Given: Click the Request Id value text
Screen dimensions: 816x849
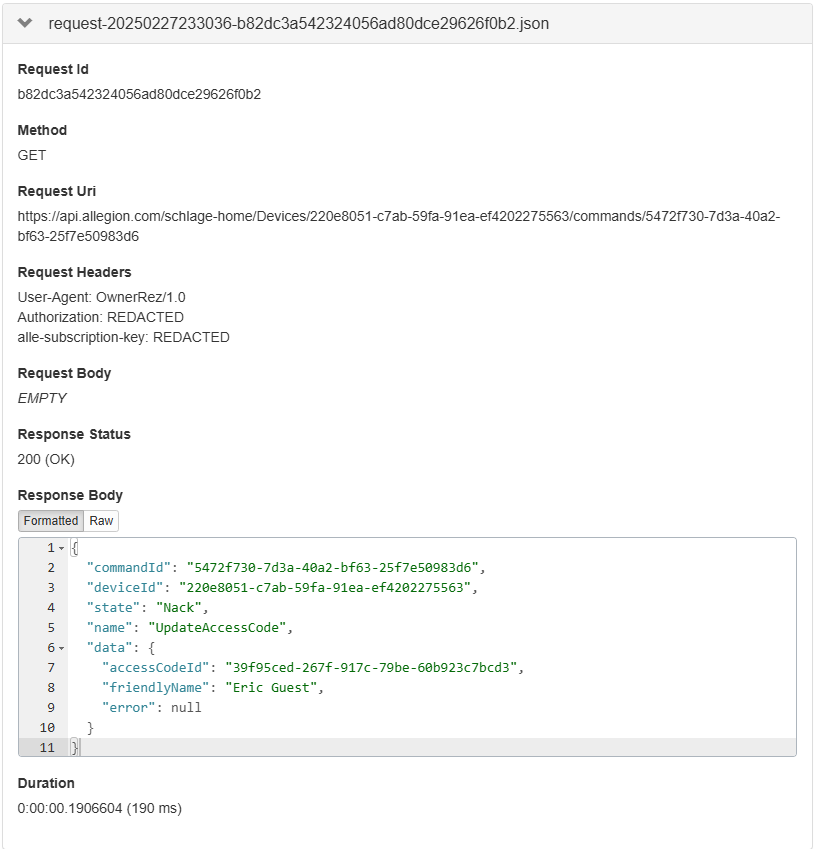Looking at the screenshot, I should (x=139, y=94).
